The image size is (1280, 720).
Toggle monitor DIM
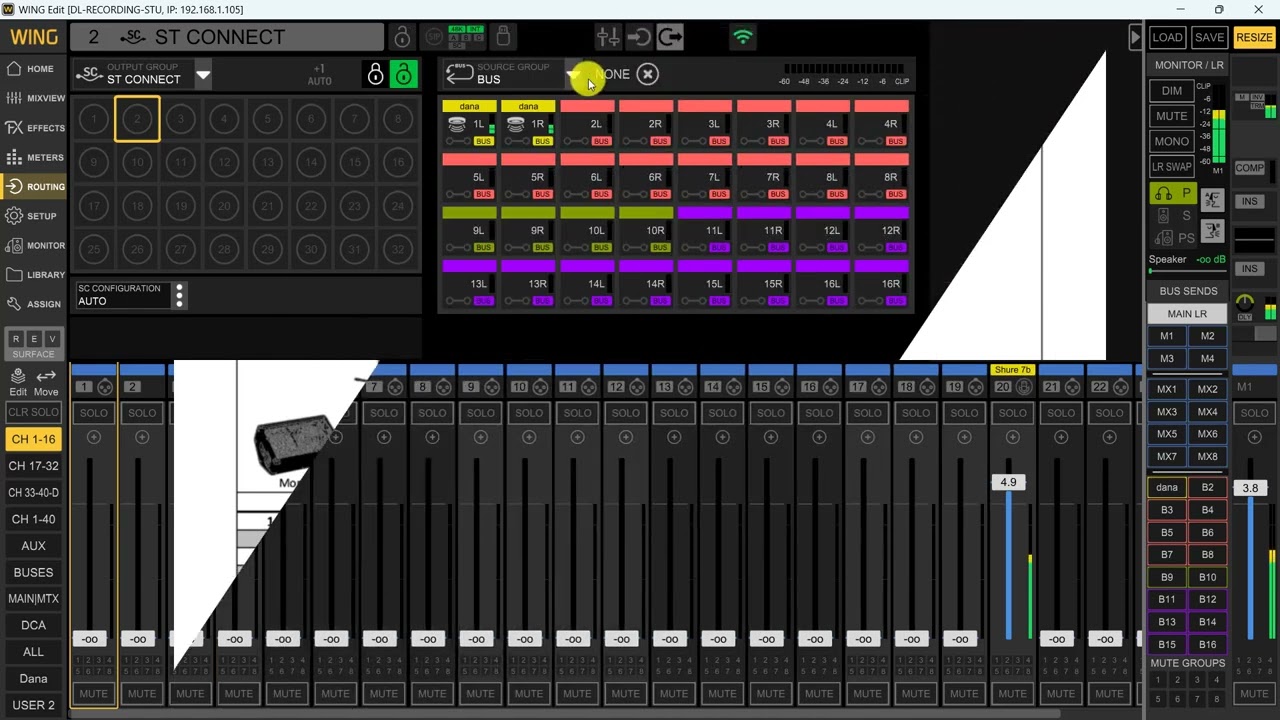pyautogui.click(x=1171, y=90)
